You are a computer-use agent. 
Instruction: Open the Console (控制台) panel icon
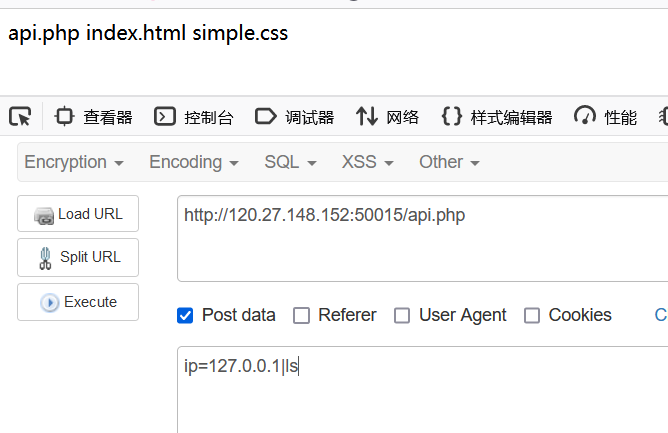coord(165,116)
